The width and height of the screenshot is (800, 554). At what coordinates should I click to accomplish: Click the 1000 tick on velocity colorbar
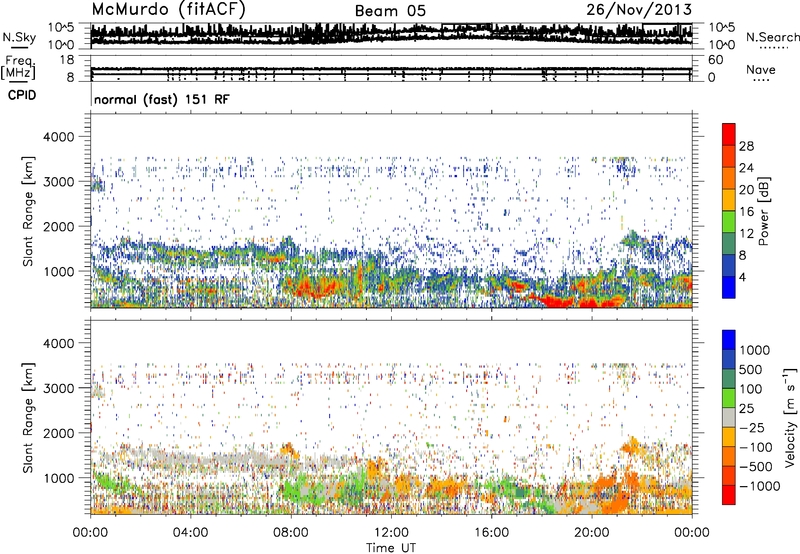click(x=755, y=350)
